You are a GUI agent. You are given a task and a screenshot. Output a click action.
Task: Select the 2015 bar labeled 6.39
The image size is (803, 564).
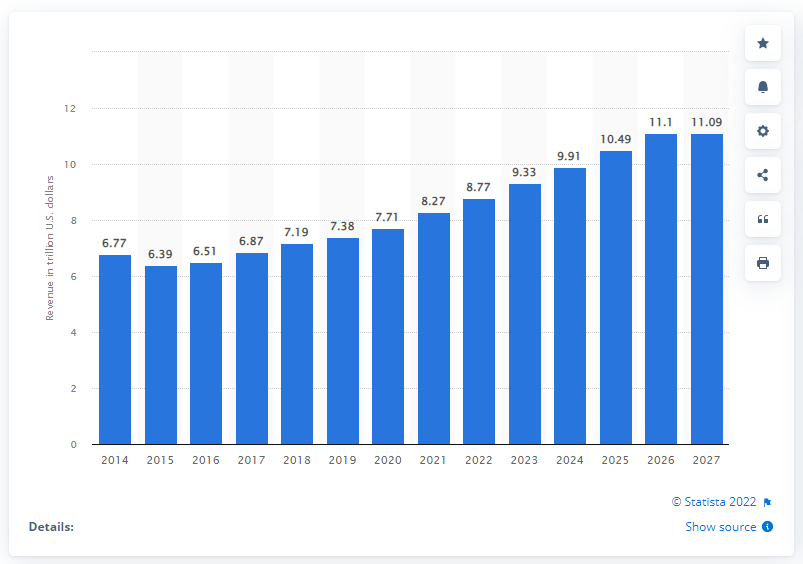(x=161, y=355)
